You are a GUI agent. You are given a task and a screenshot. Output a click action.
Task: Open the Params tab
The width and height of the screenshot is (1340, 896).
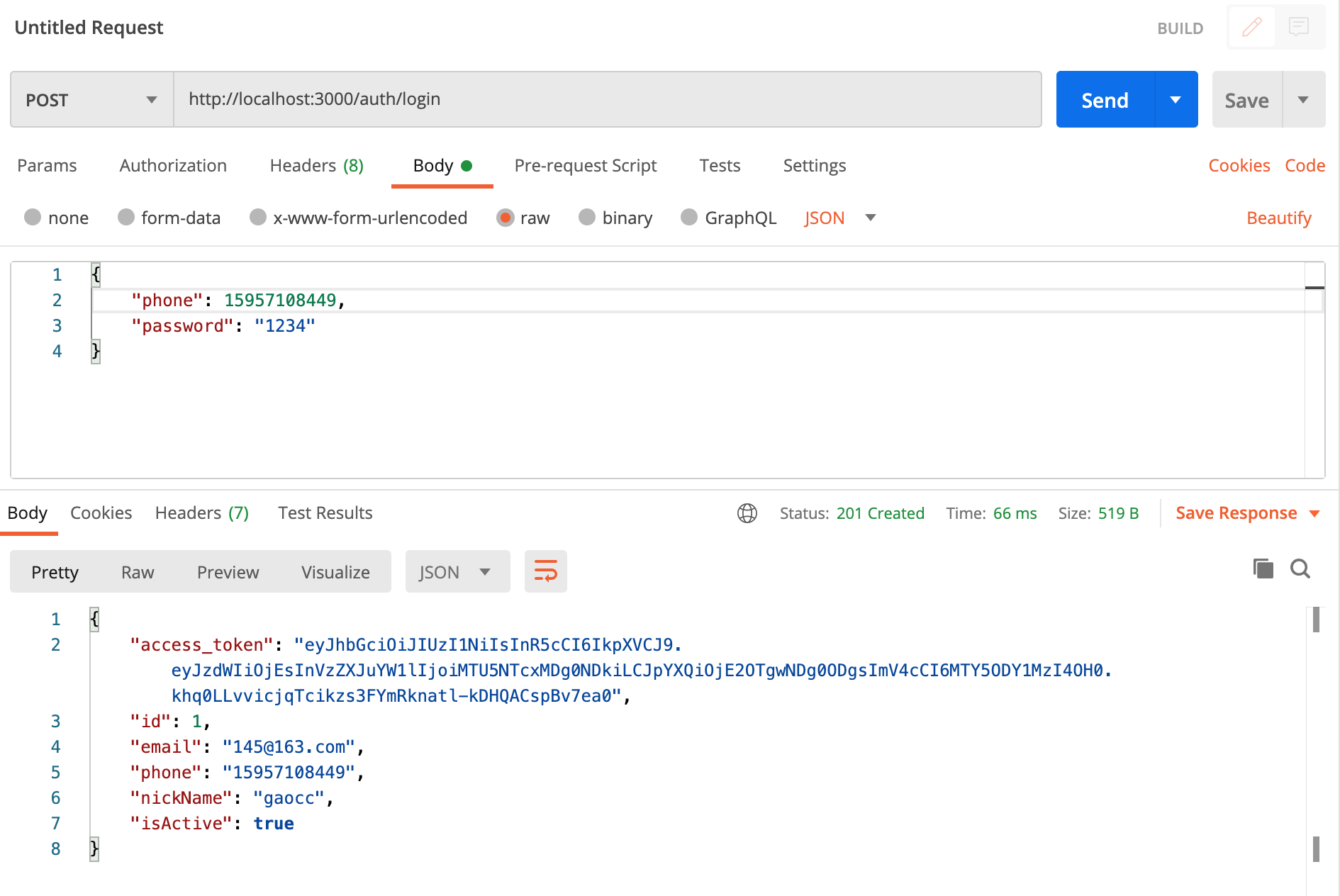tap(47, 165)
